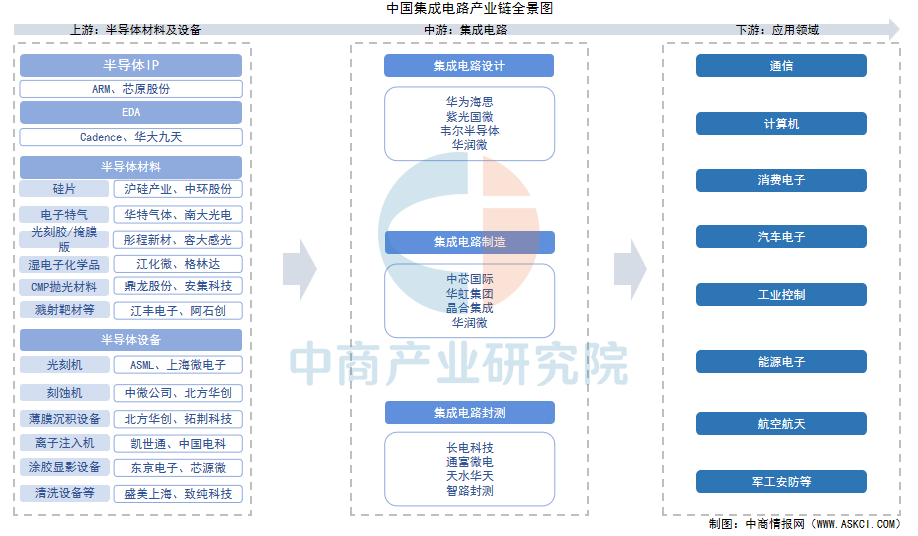Select 沪硅产业、中环股份 box

coord(178,189)
